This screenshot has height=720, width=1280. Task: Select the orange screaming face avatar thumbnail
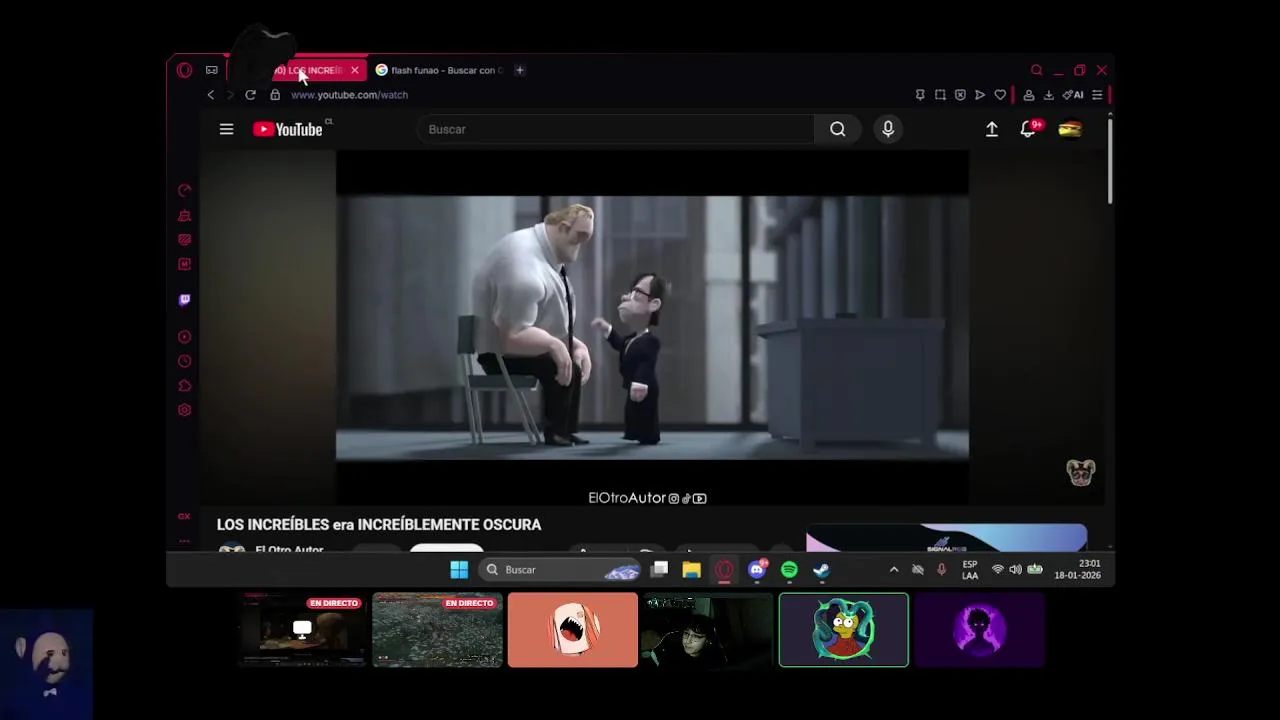572,630
